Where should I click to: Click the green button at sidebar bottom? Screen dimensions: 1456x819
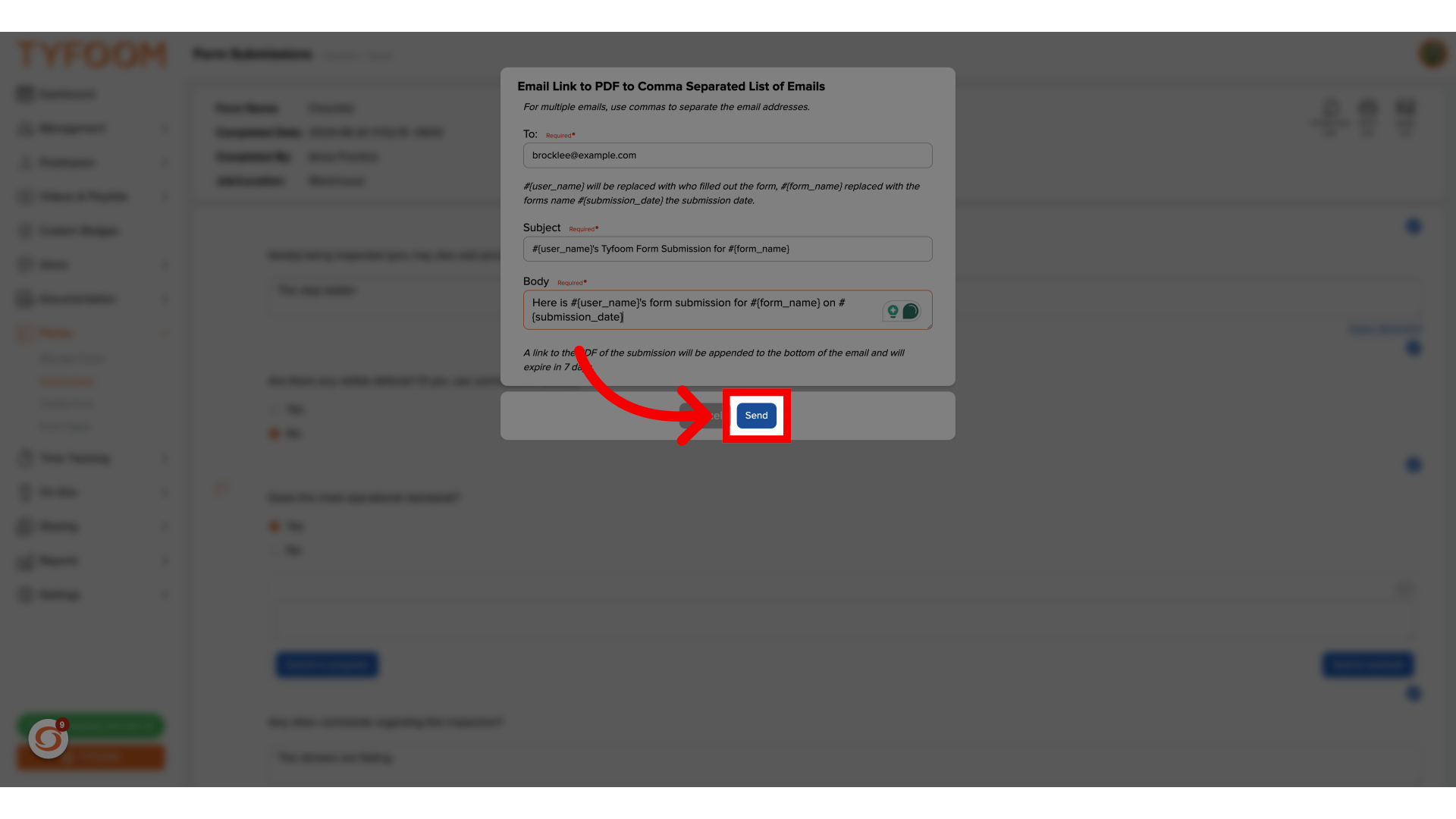tap(91, 726)
